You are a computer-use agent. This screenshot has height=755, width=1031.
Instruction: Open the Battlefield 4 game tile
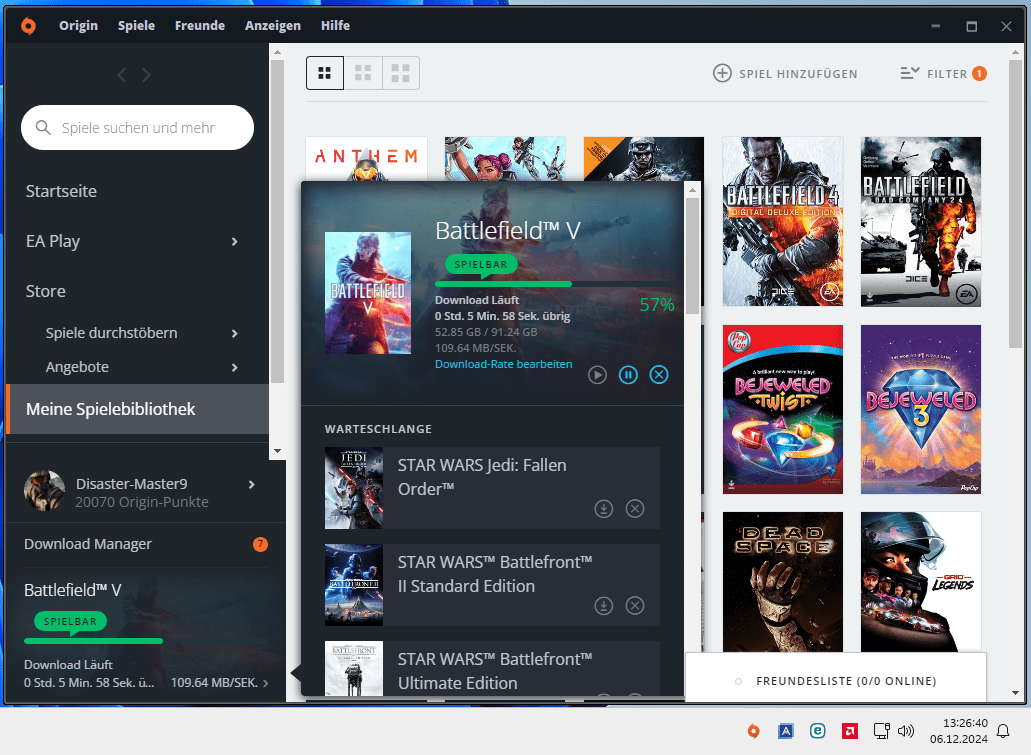(x=782, y=222)
